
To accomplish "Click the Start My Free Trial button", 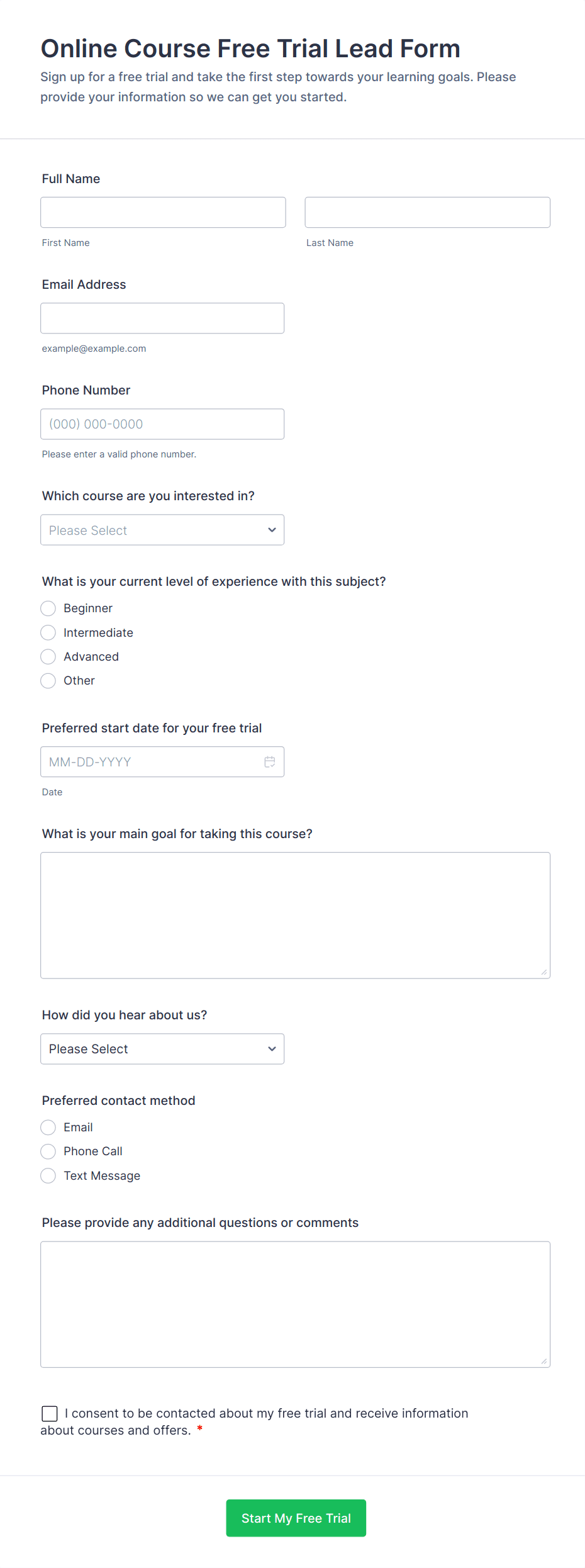I will [x=296, y=1518].
